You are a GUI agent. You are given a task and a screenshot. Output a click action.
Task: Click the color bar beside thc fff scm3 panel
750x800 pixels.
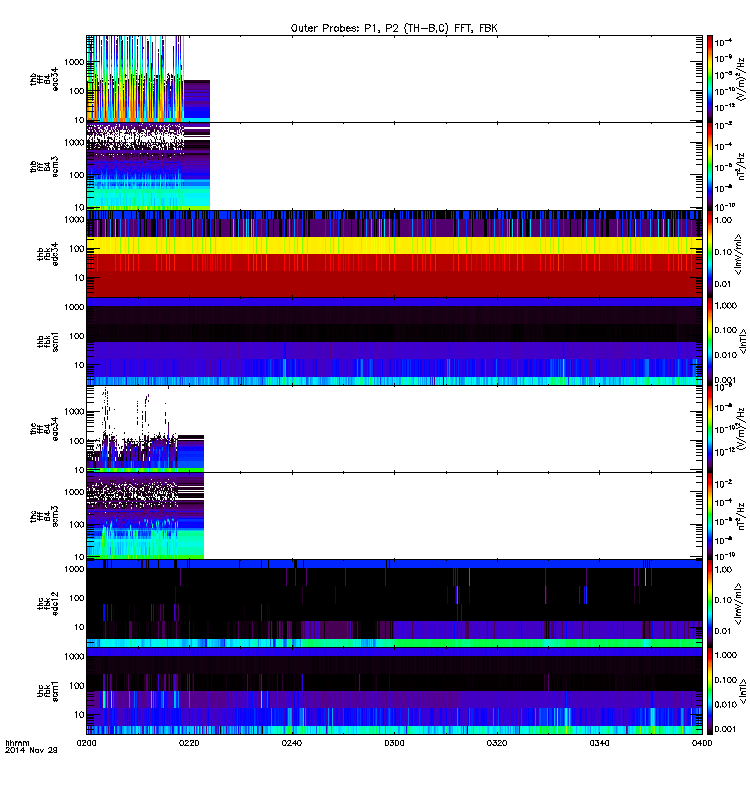coord(710,516)
